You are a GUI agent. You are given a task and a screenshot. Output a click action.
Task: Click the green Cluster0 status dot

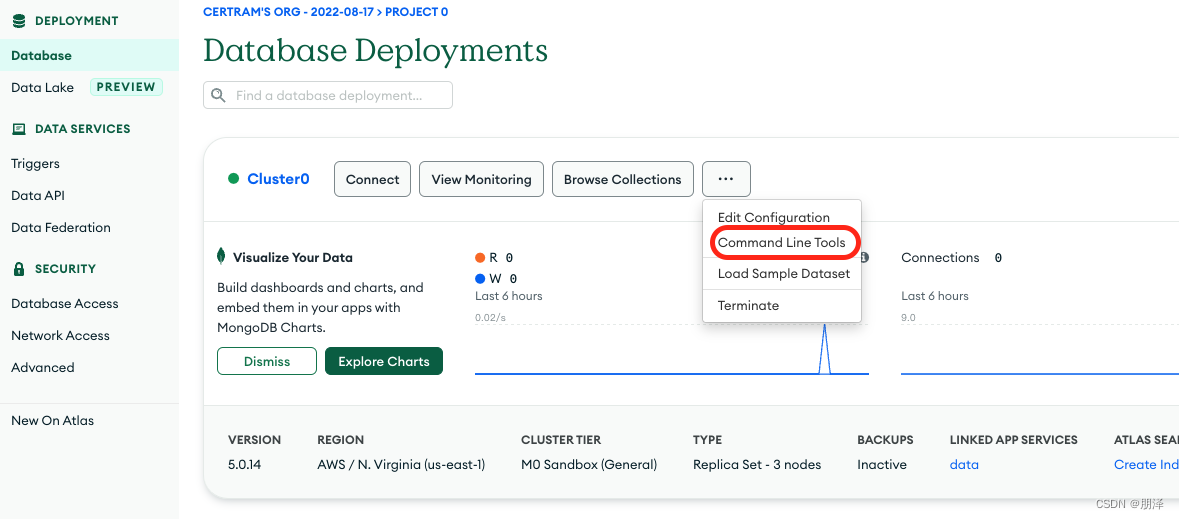click(233, 179)
